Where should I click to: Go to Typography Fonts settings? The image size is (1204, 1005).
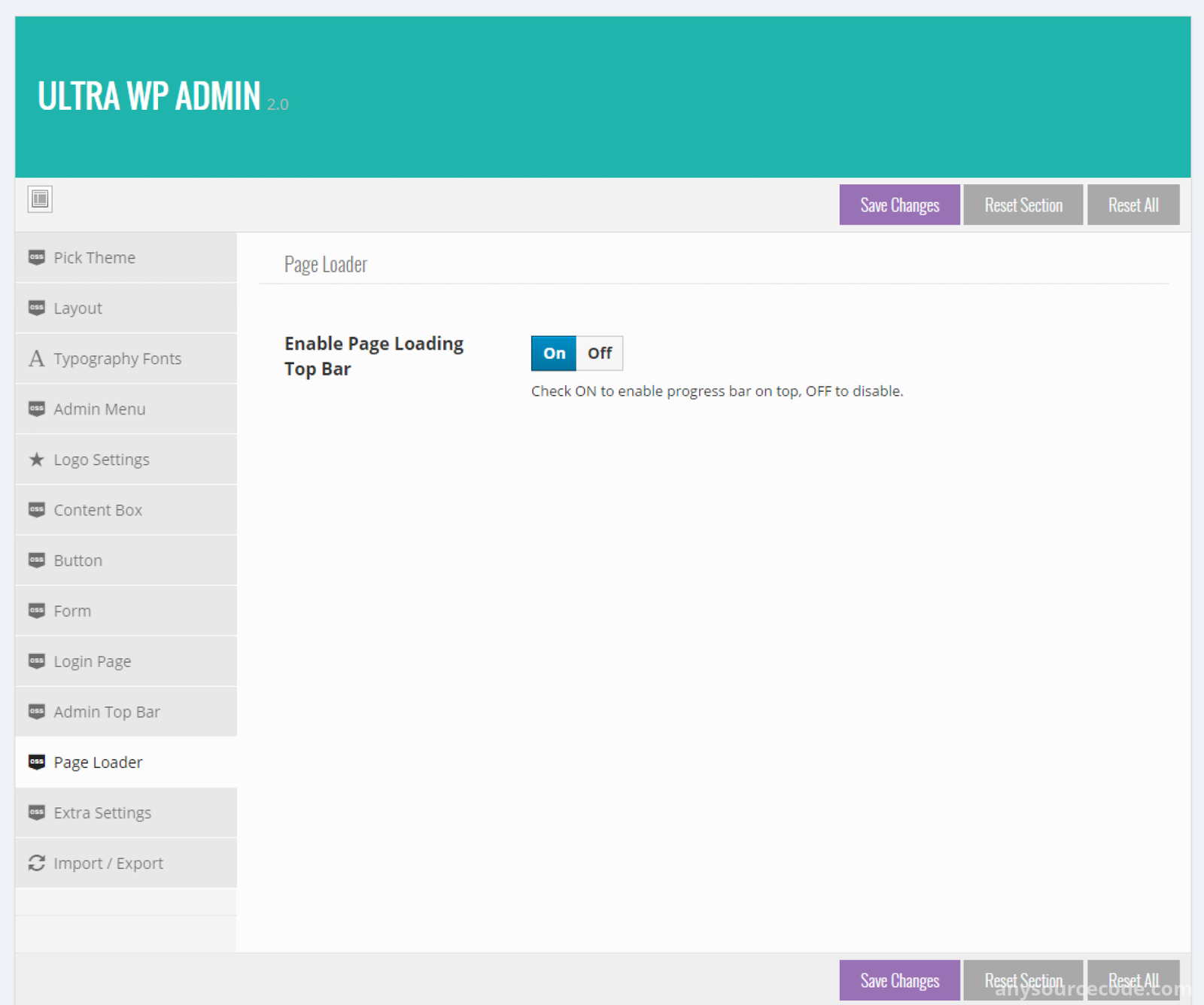(x=126, y=358)
